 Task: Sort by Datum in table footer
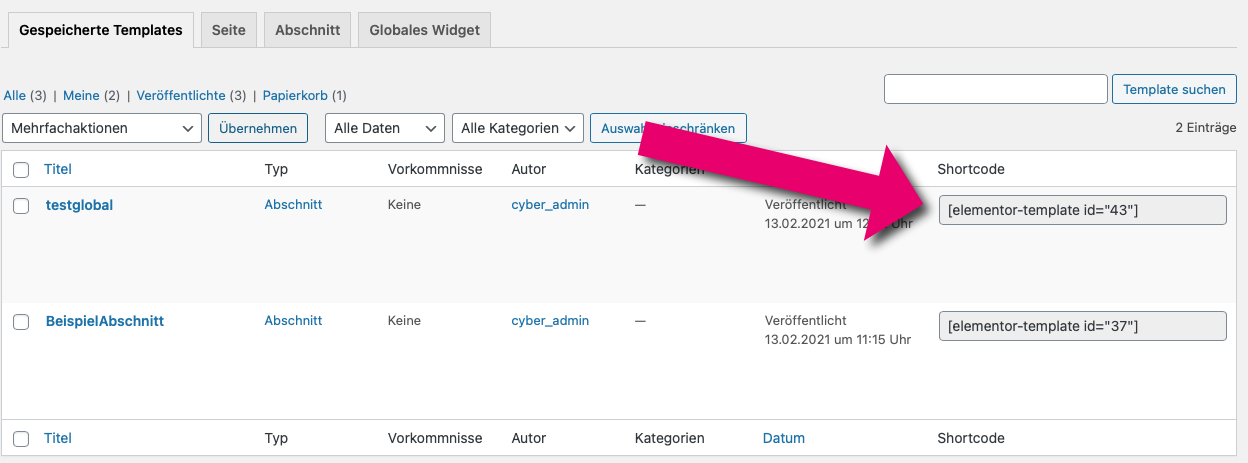click(x=783, y=438)
